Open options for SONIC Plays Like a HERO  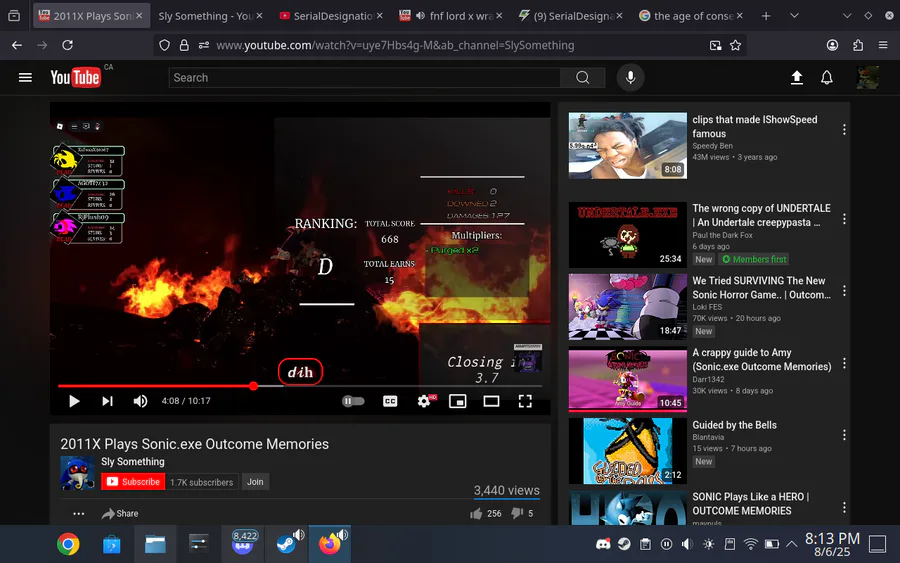point(844,507)
